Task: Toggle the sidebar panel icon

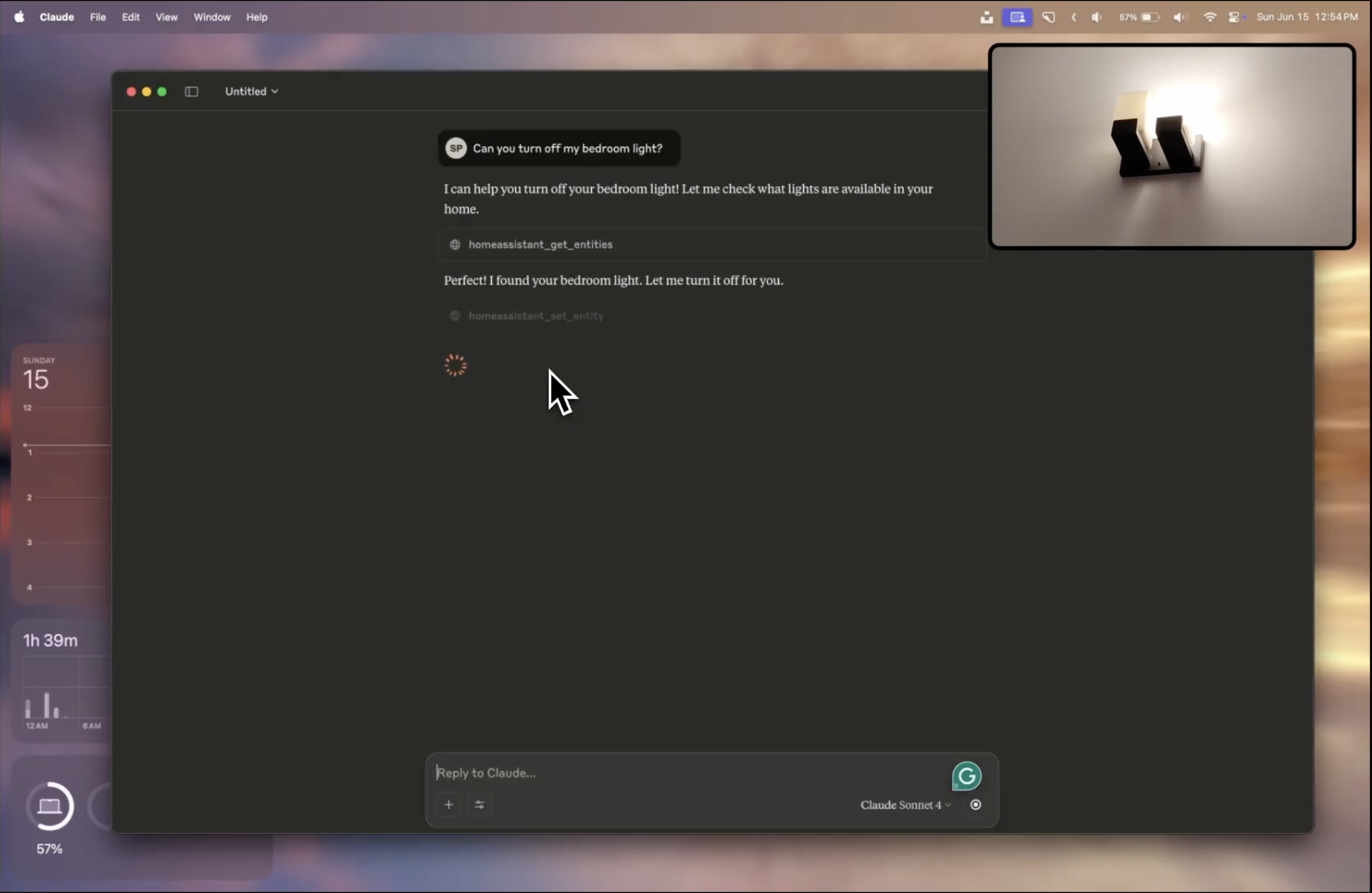Action: tap(192, 92)
